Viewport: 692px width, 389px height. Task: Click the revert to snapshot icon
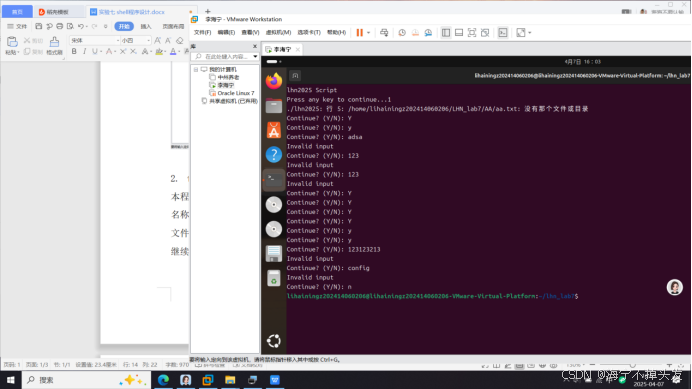coord(415,33)
